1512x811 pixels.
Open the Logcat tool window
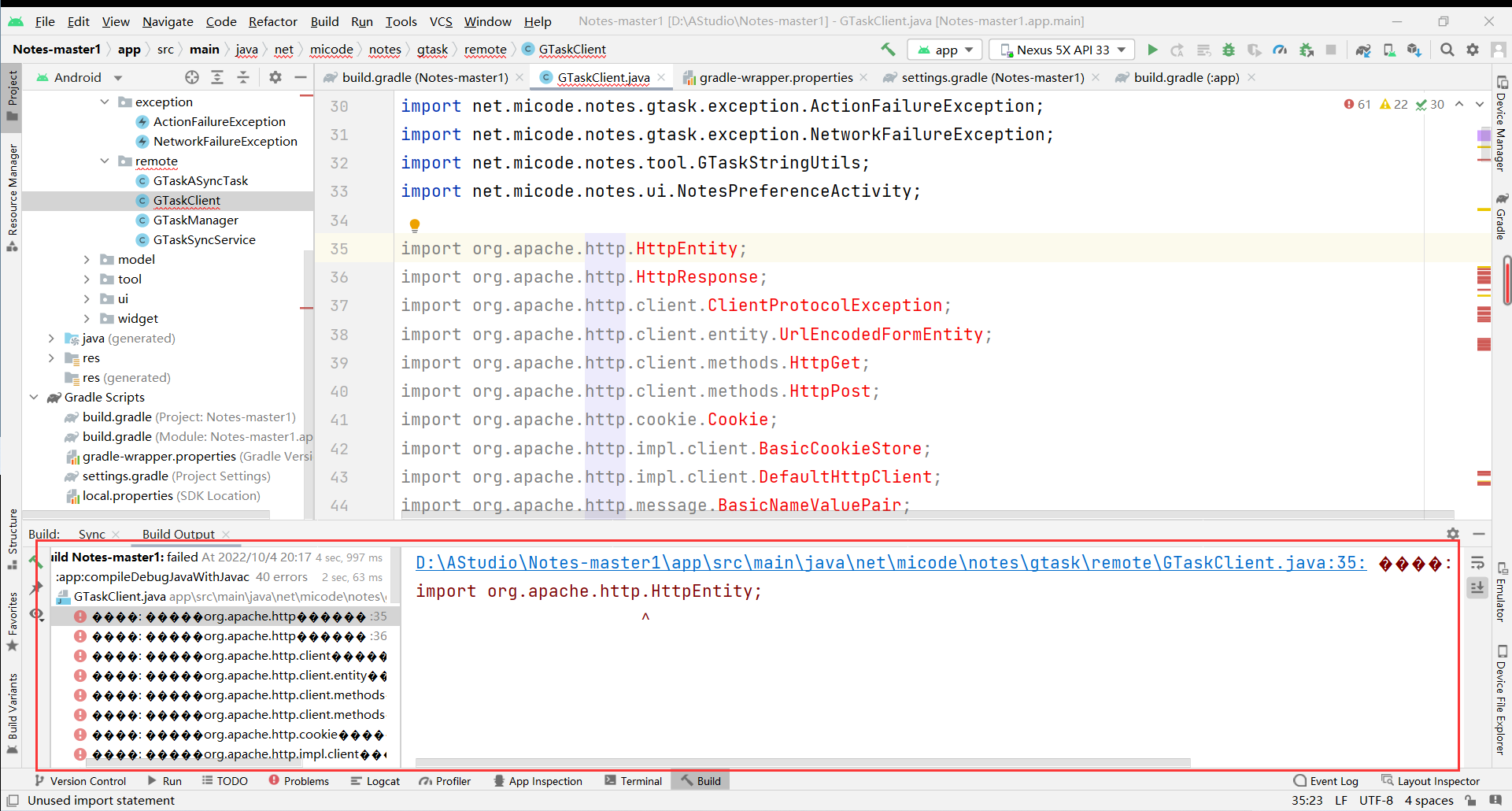click(x=375, y=781)
